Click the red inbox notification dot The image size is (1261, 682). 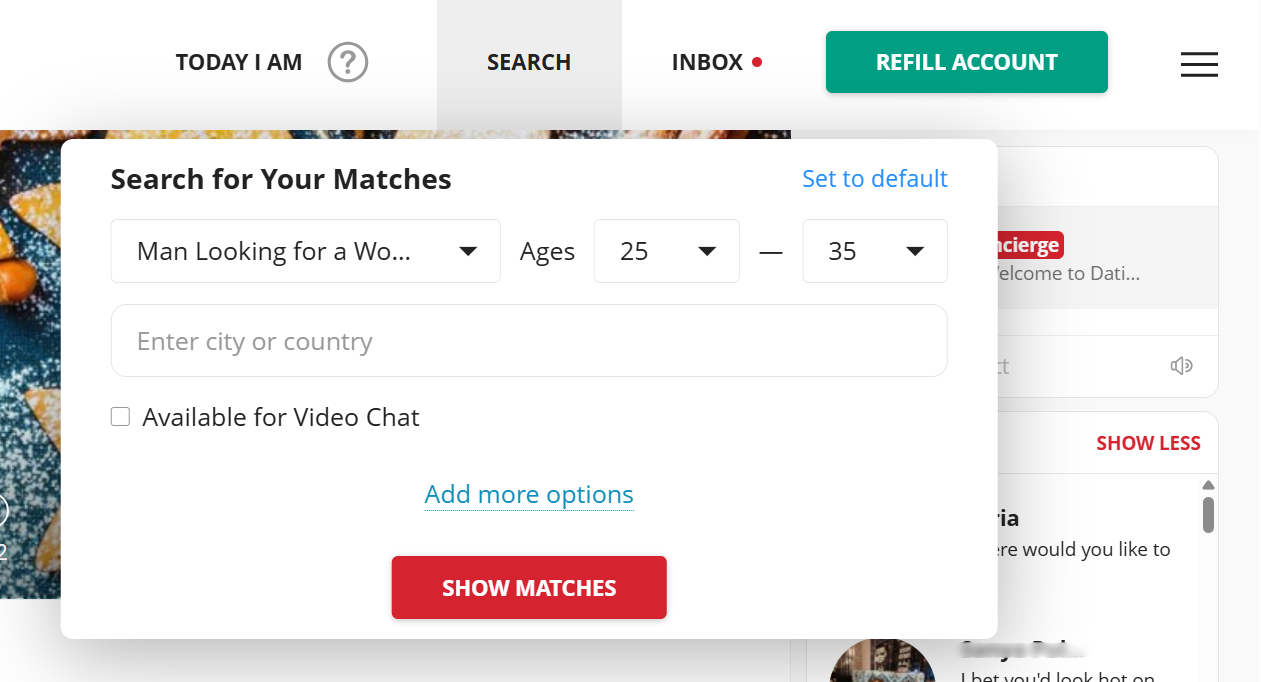tap(757, 62)
